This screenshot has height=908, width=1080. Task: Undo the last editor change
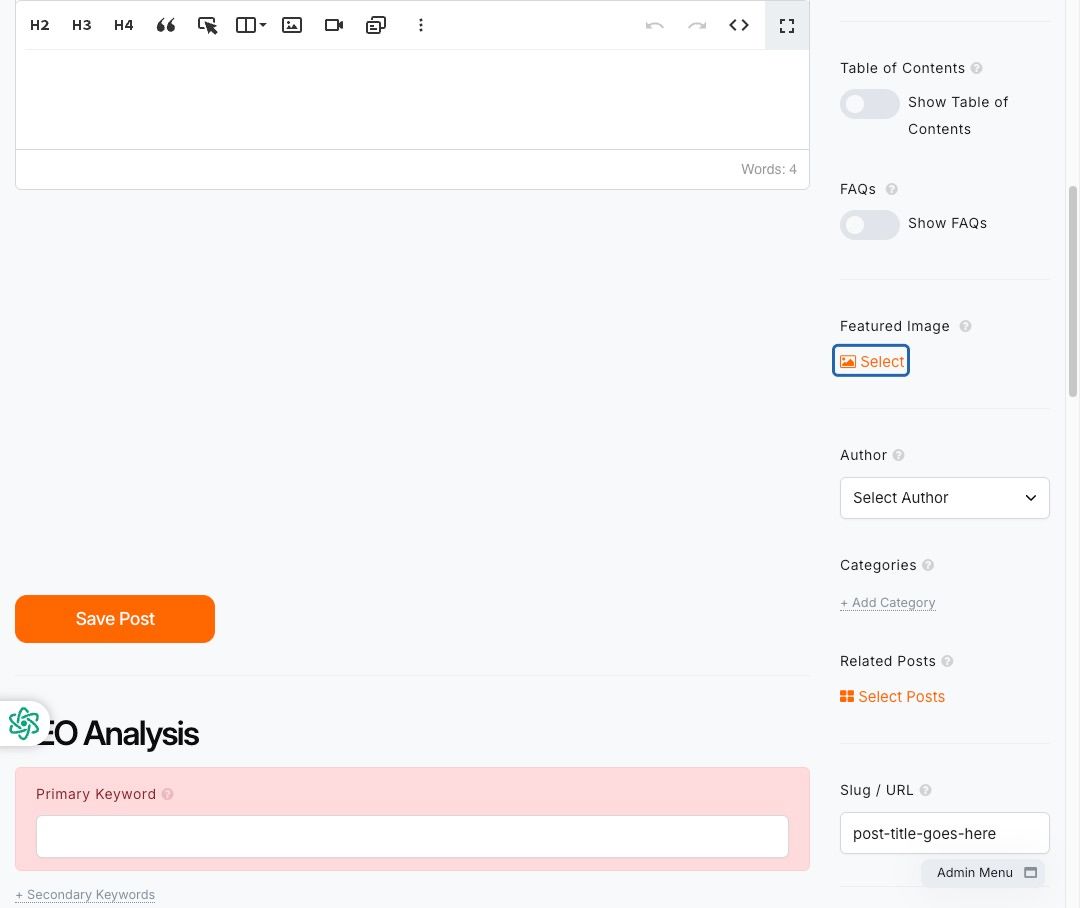click(654, 25)
